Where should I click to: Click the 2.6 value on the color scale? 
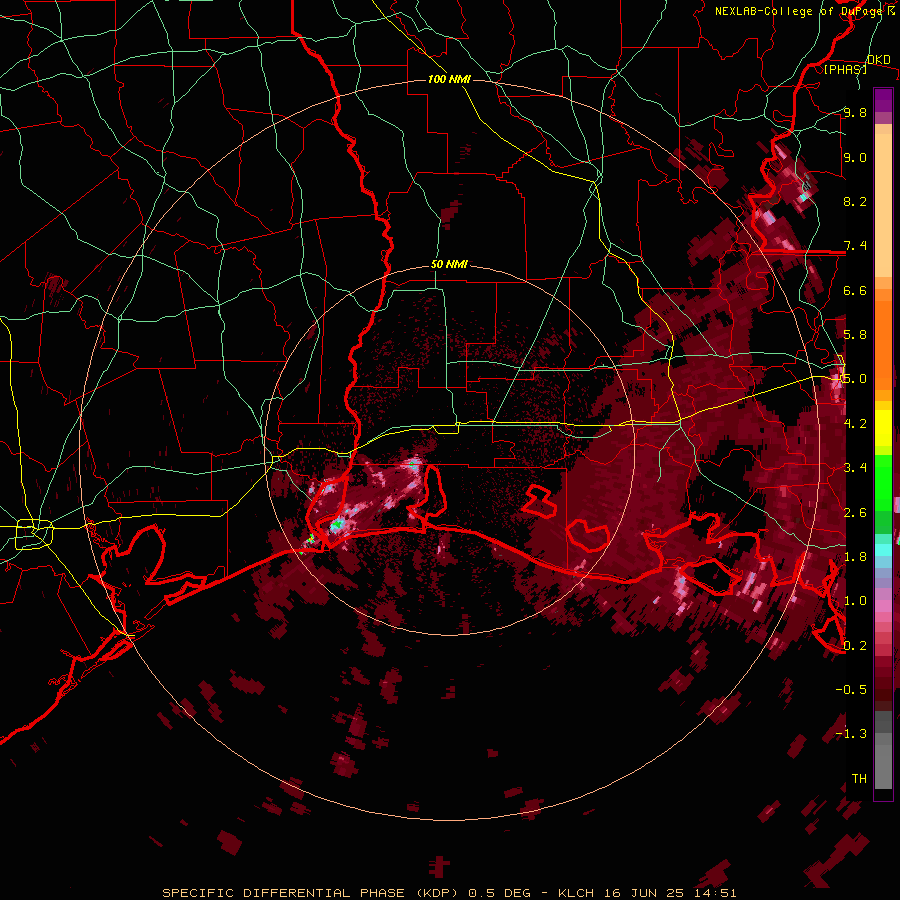(855, 513)
